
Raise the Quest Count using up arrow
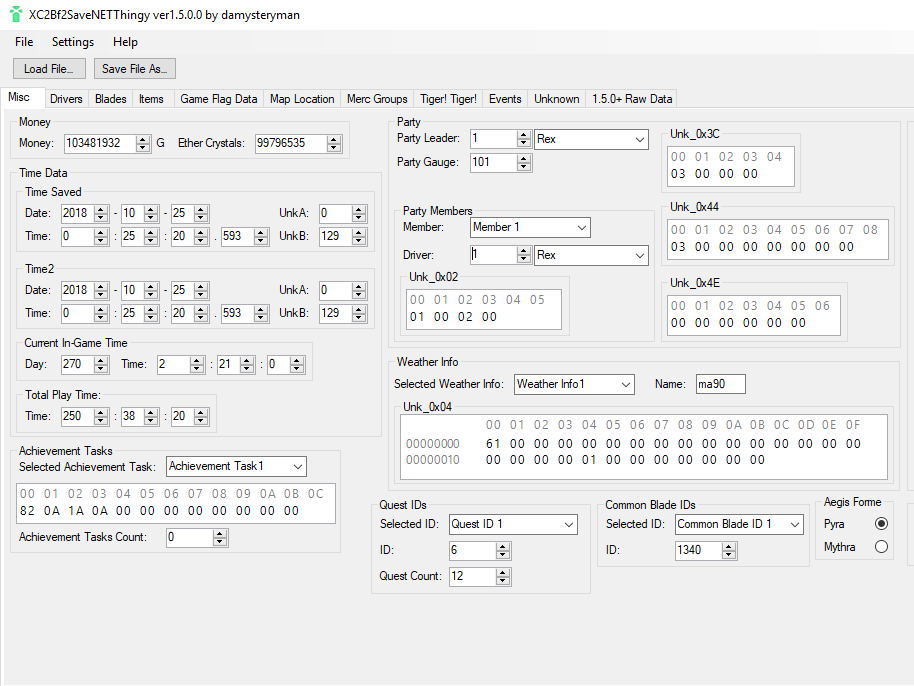504,572
